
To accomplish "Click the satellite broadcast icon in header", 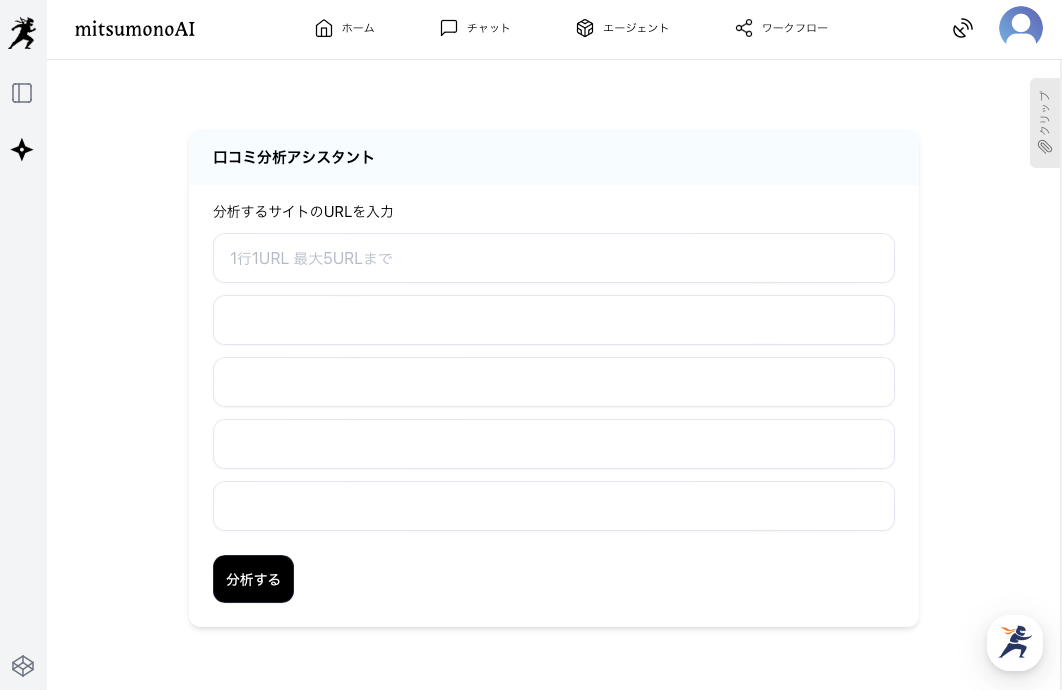I will [962, 28].
